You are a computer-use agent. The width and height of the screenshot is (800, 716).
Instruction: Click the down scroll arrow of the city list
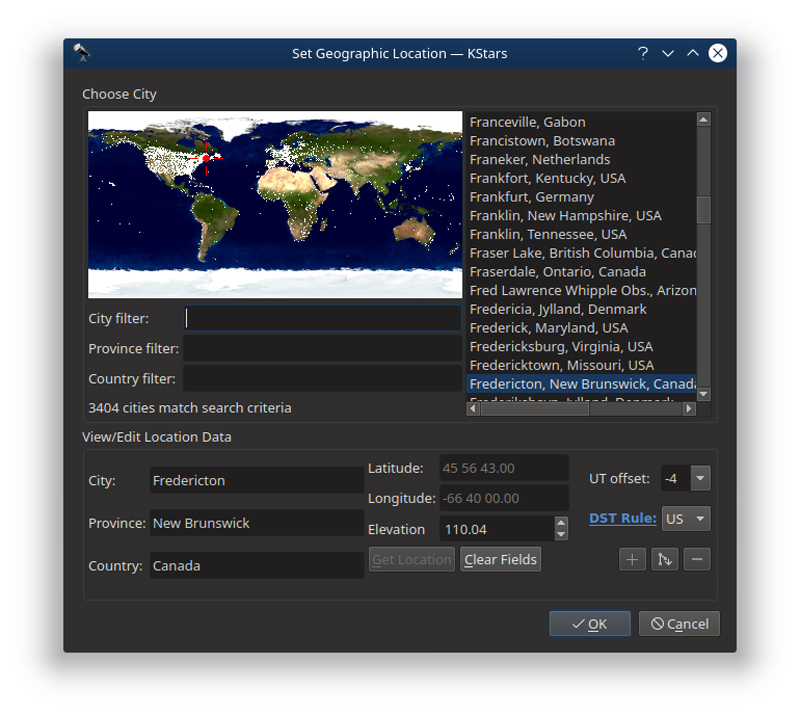click(703, 394)
